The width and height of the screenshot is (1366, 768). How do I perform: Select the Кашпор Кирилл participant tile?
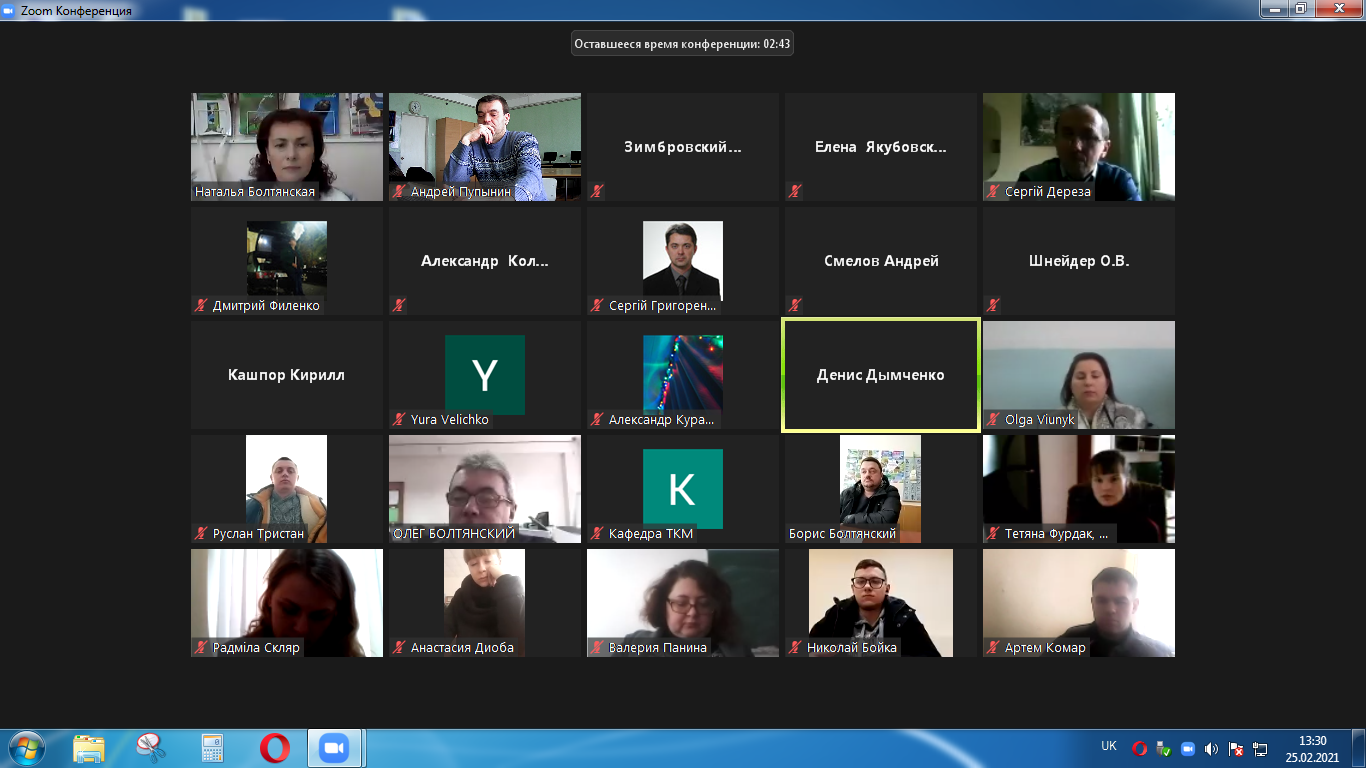pos(287,375)
